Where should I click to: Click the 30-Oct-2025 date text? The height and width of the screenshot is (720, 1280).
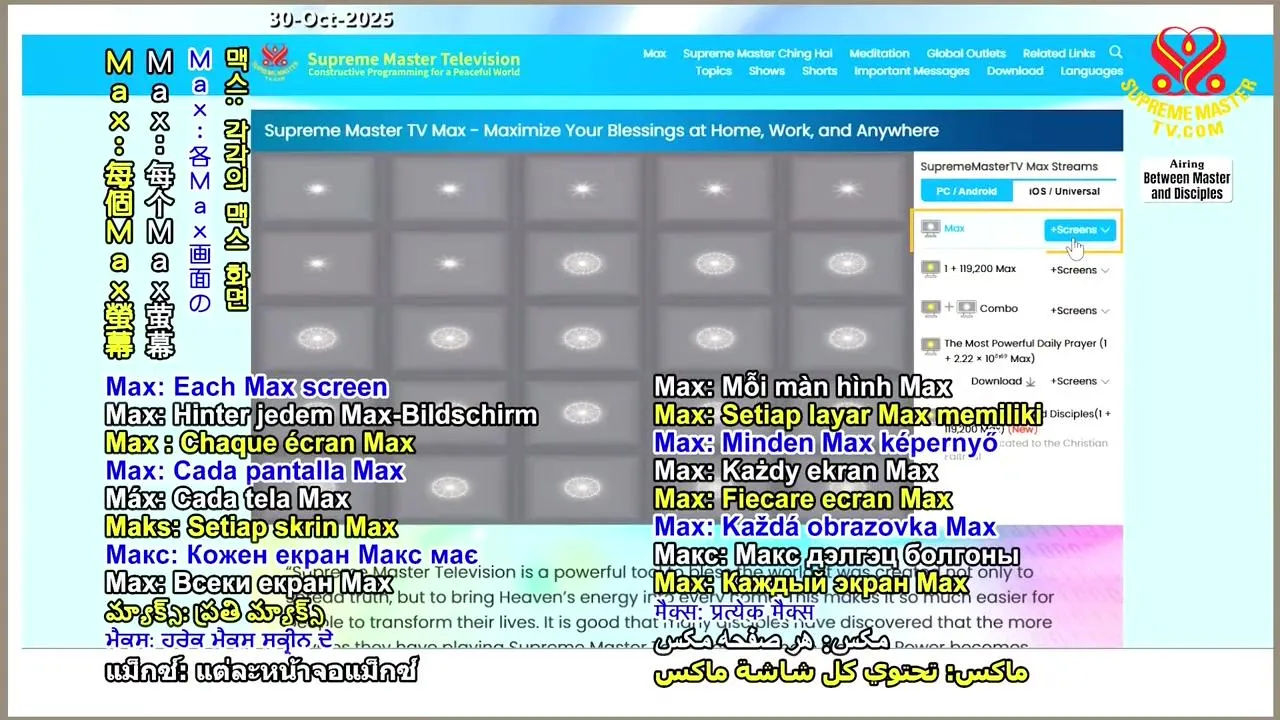(x=330, y=19)
